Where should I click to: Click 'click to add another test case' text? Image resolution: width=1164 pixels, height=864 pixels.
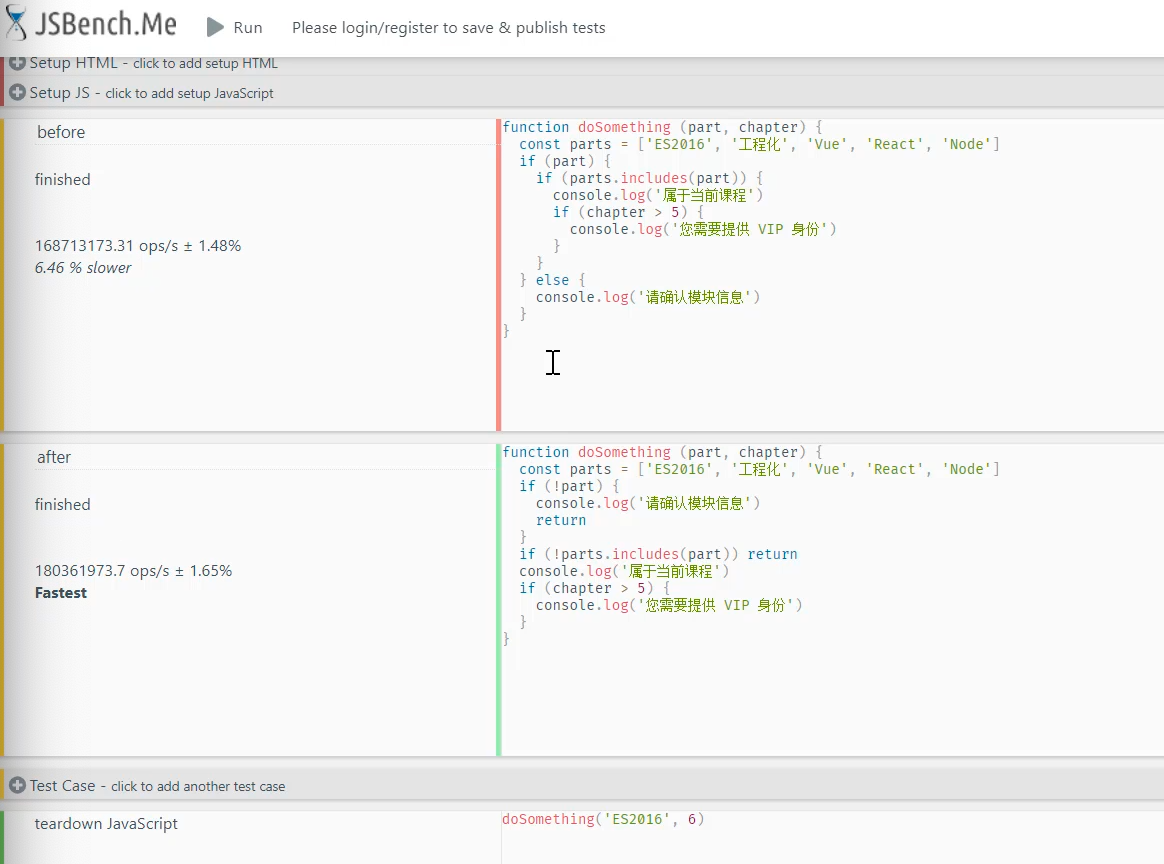point(198,786)
